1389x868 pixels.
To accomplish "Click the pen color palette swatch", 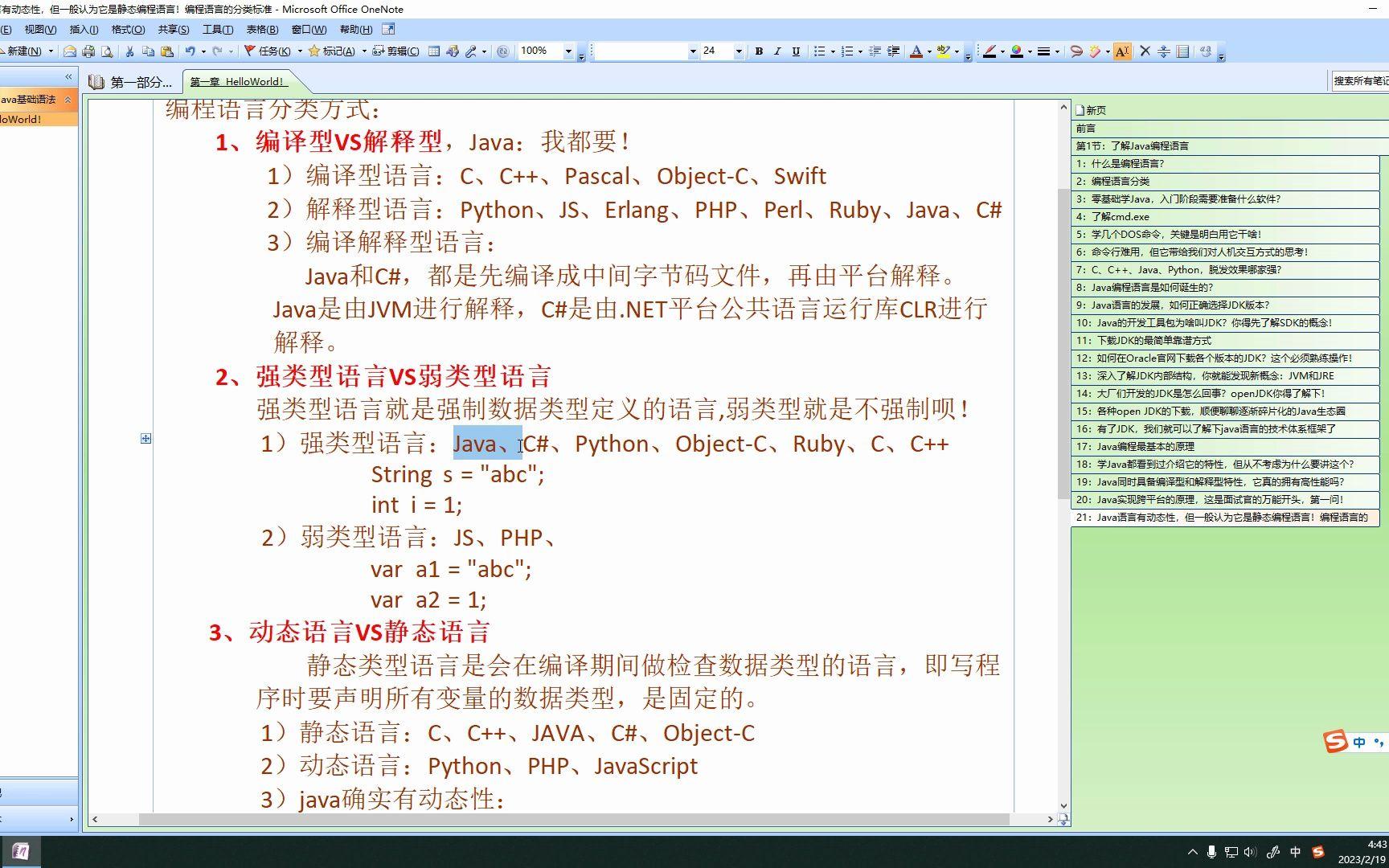I will tap(1017, 51).
